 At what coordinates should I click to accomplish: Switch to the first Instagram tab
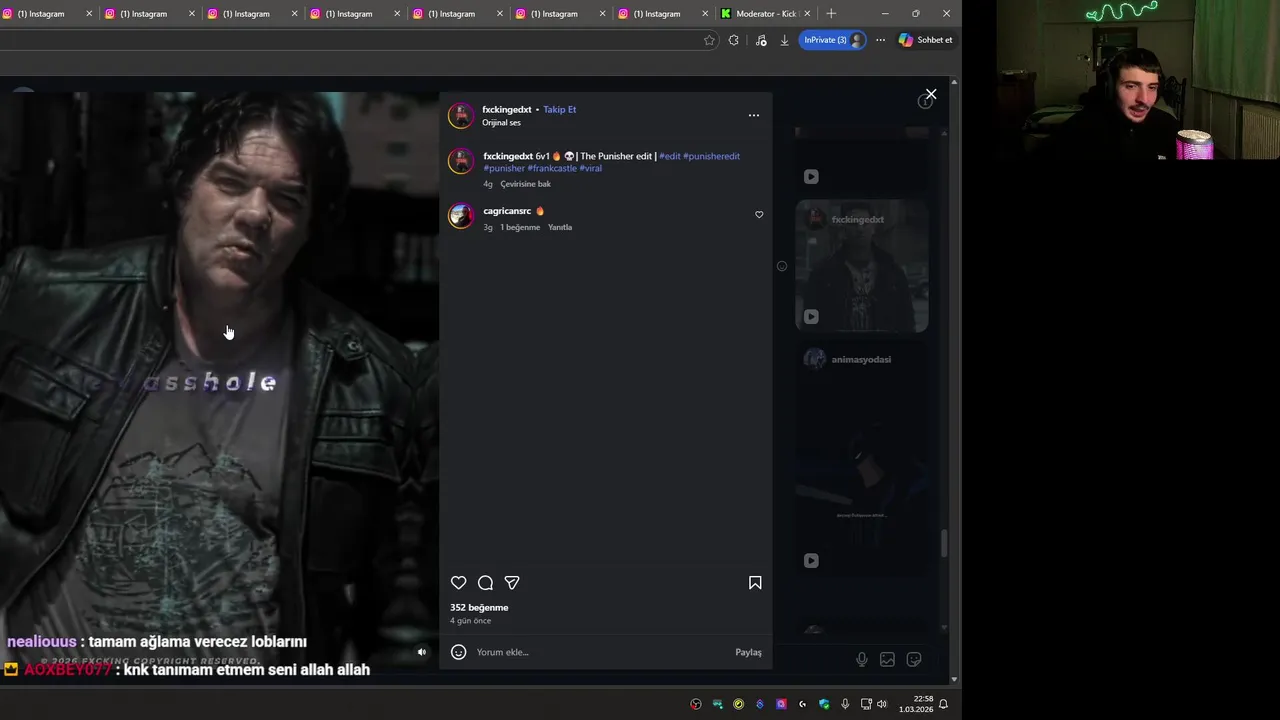click(41, 14)
